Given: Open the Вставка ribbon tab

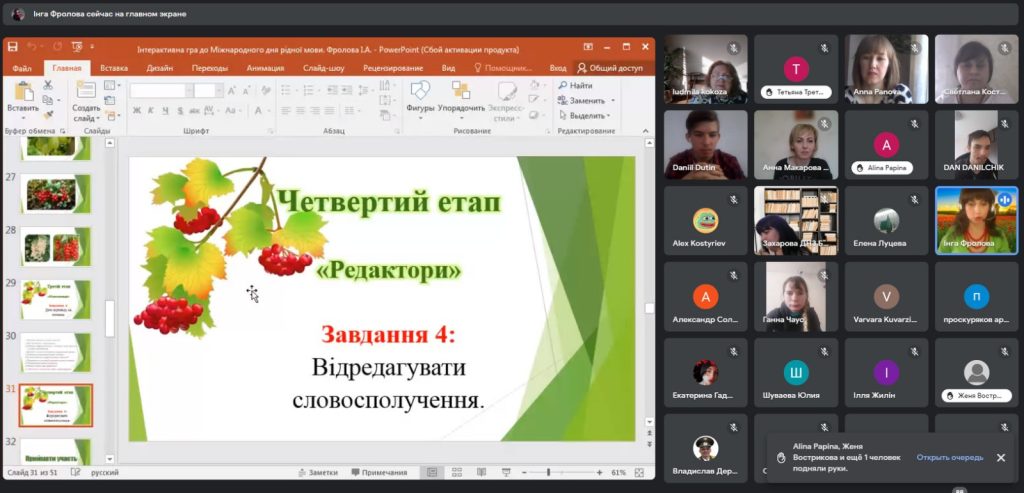Looking at the screenshot, I should 114,68.
